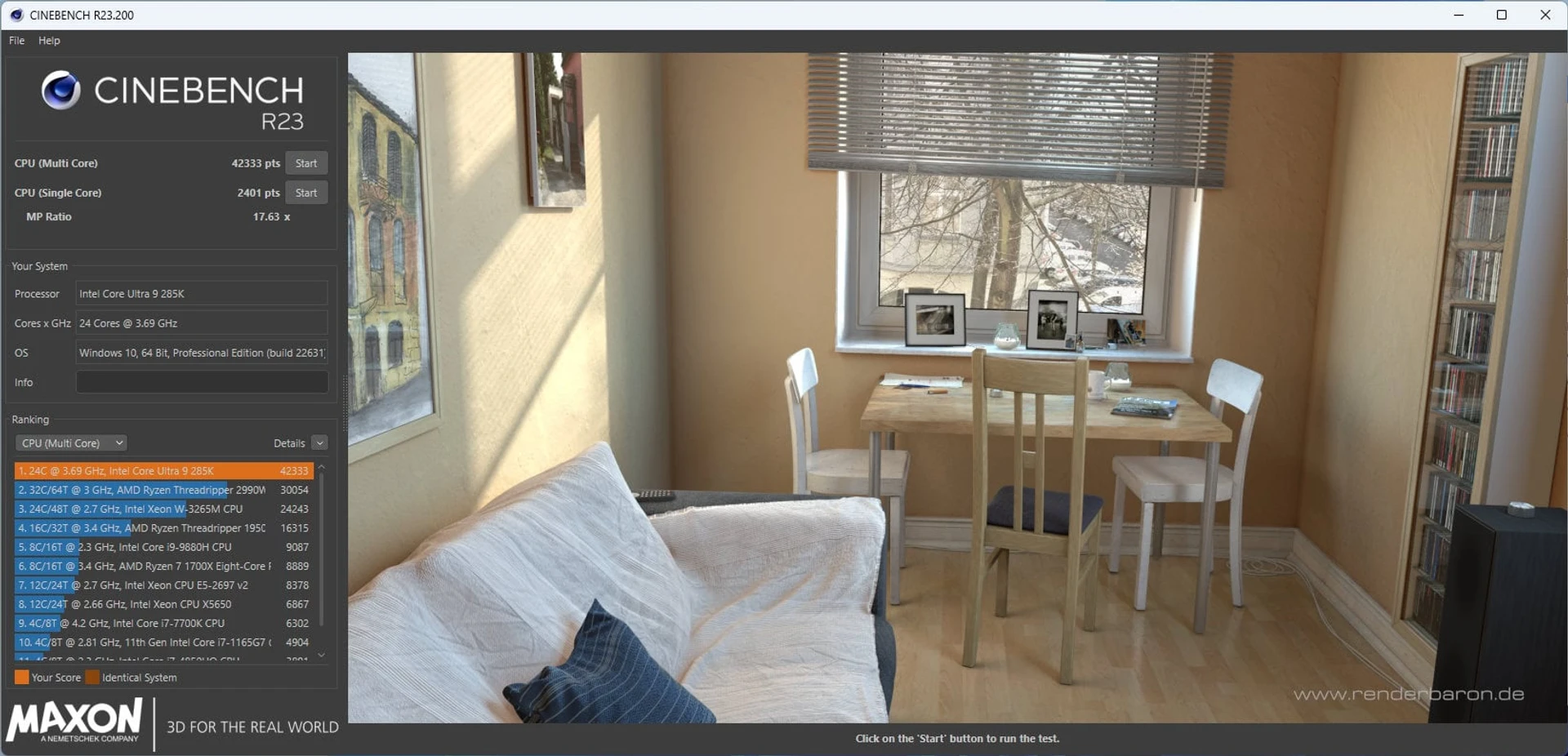
Task: Click the left panel splitter handle
Action: click(344, 404)
